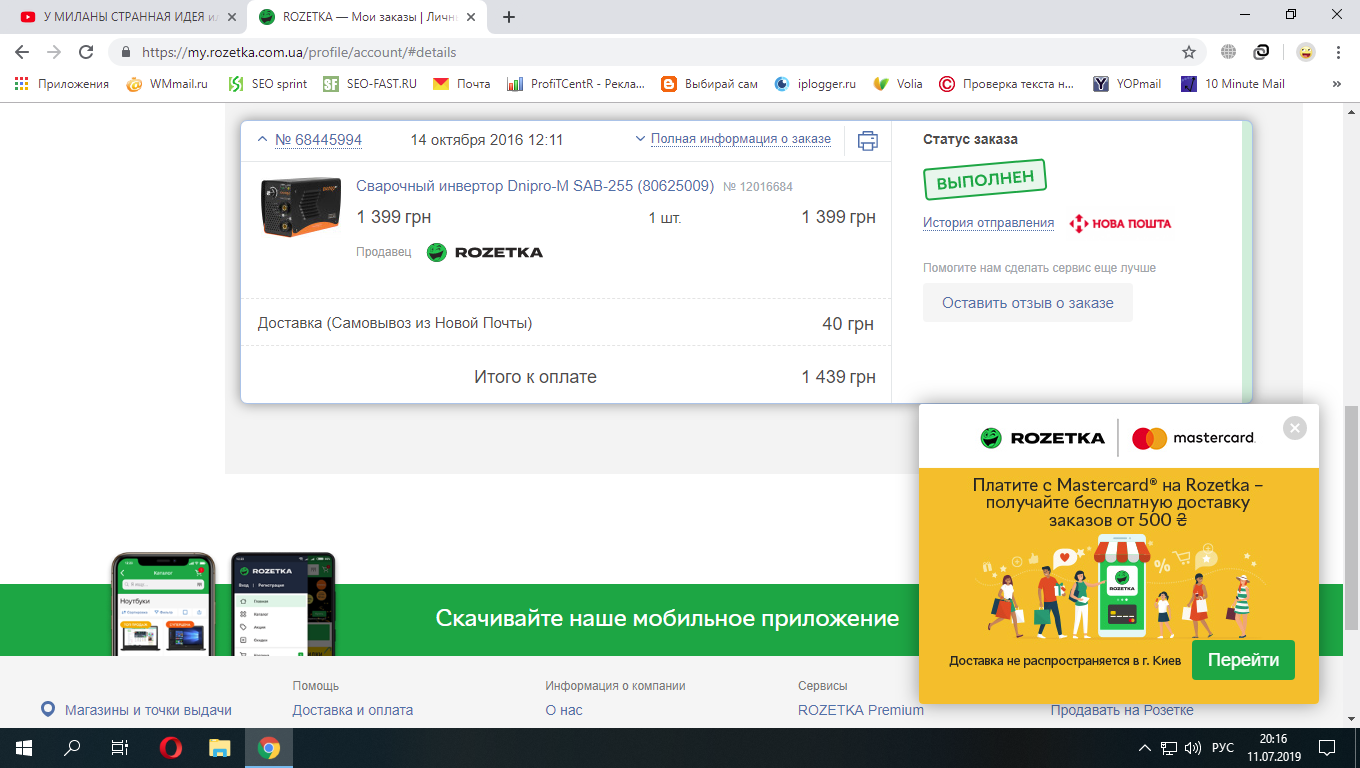This screenshot has width=1360, height=768.
Task: Click 'Оставить отзыв о заказе' button
Action: pos(1028,303)
